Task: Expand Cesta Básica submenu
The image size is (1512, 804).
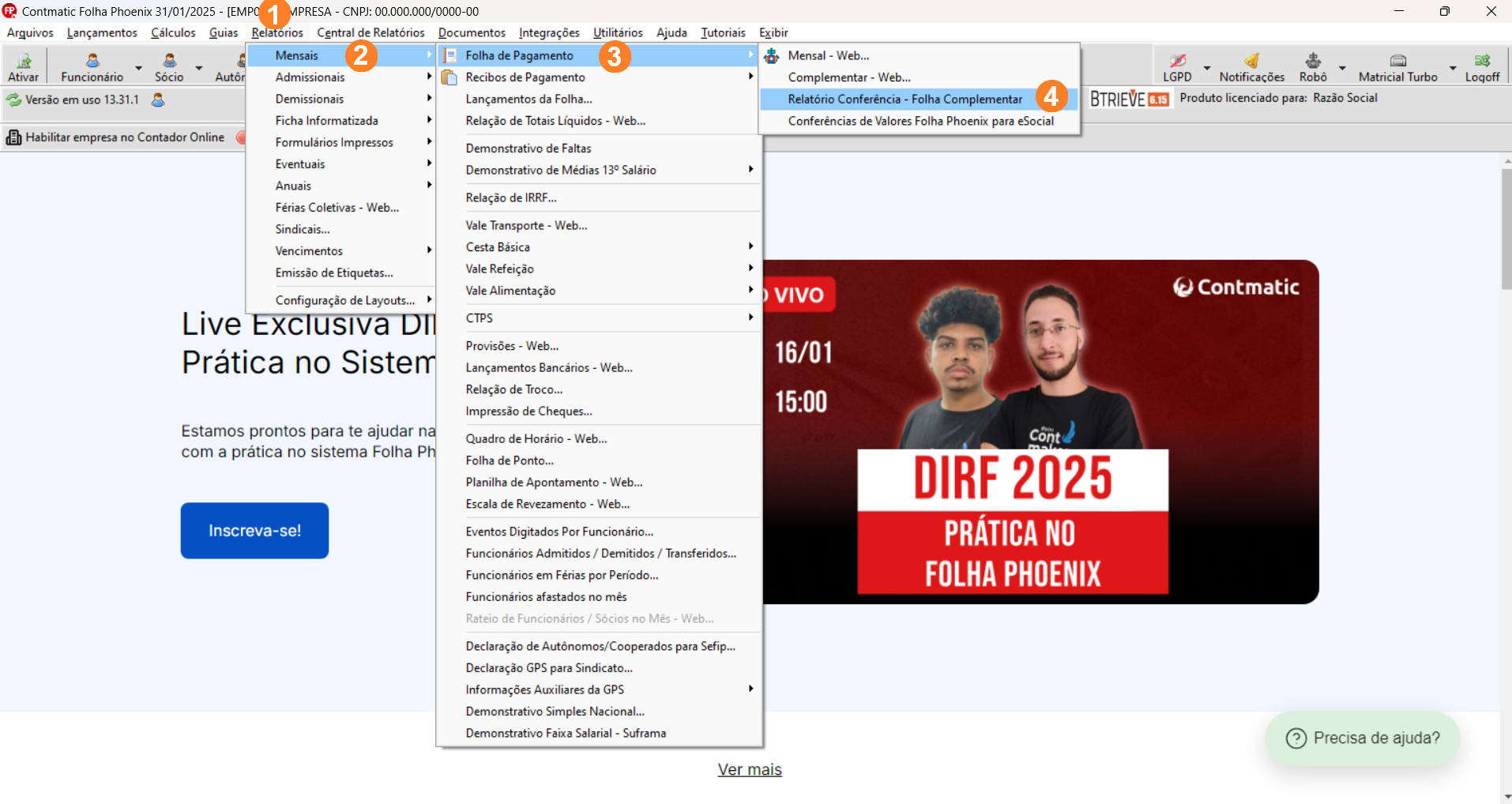Action: 600,247
